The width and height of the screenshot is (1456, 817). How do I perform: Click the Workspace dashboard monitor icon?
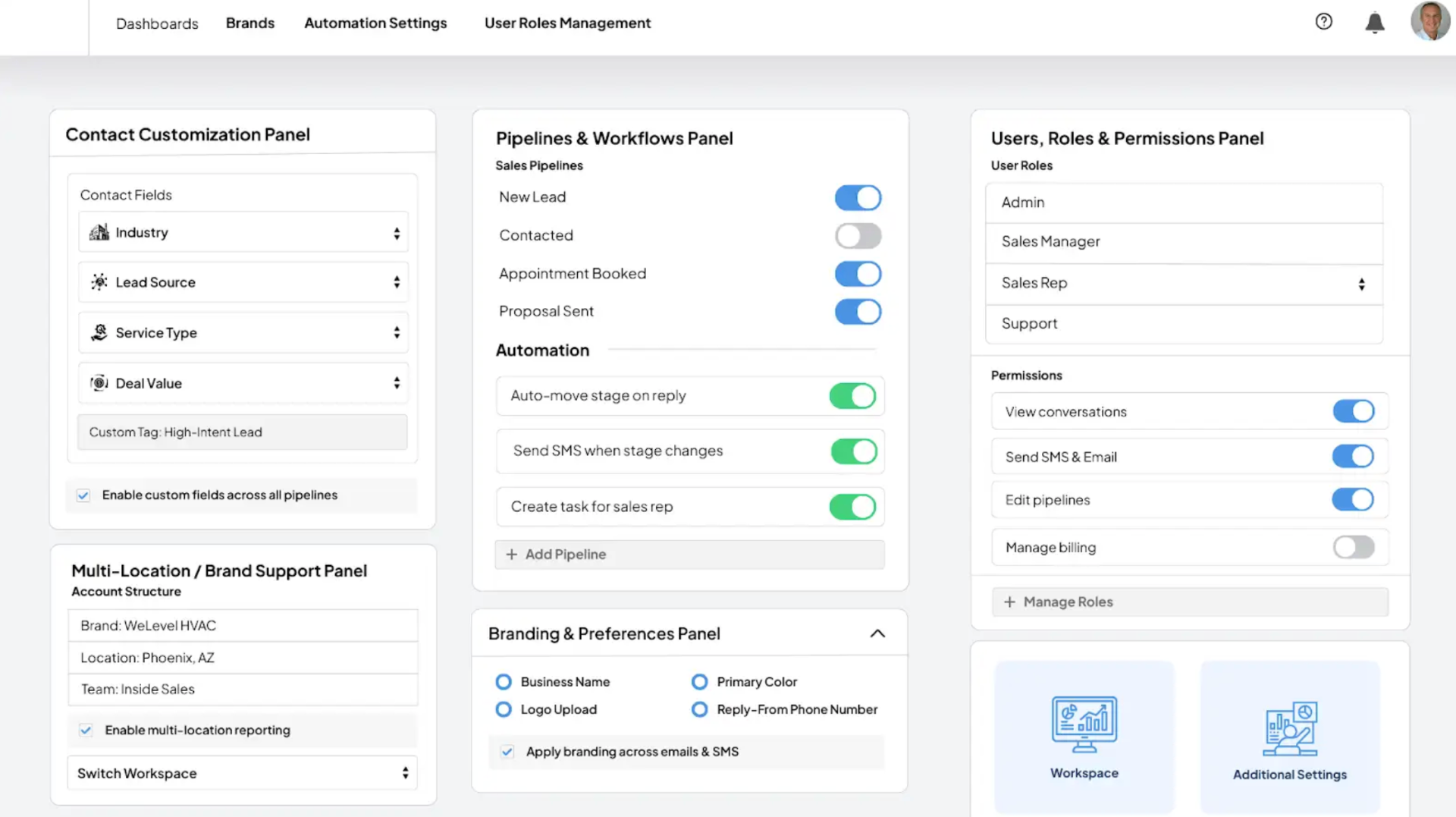(x=1084, y=724)
